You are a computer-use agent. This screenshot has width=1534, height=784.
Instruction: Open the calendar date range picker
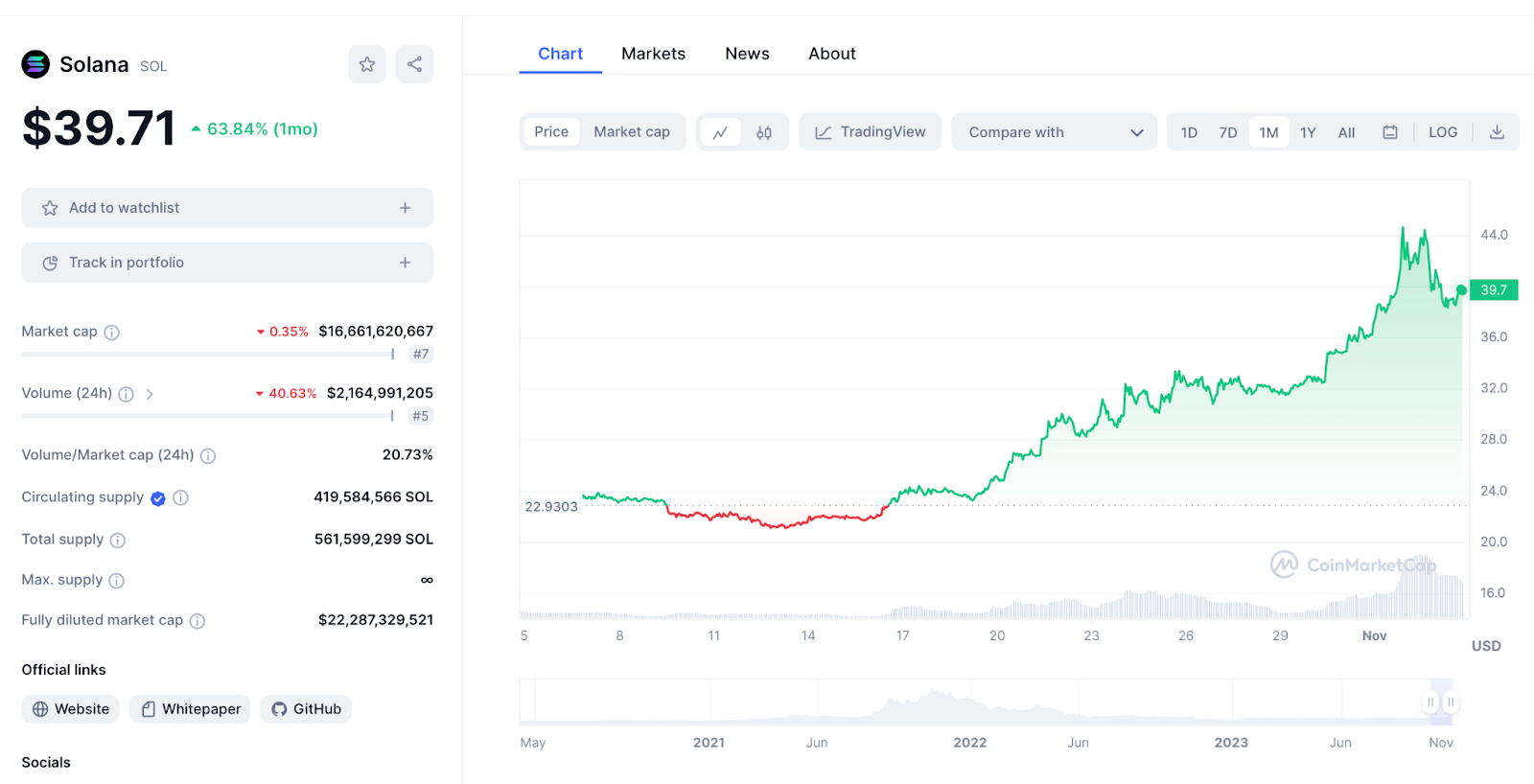pyautogui.click(x=1390, y=132)
